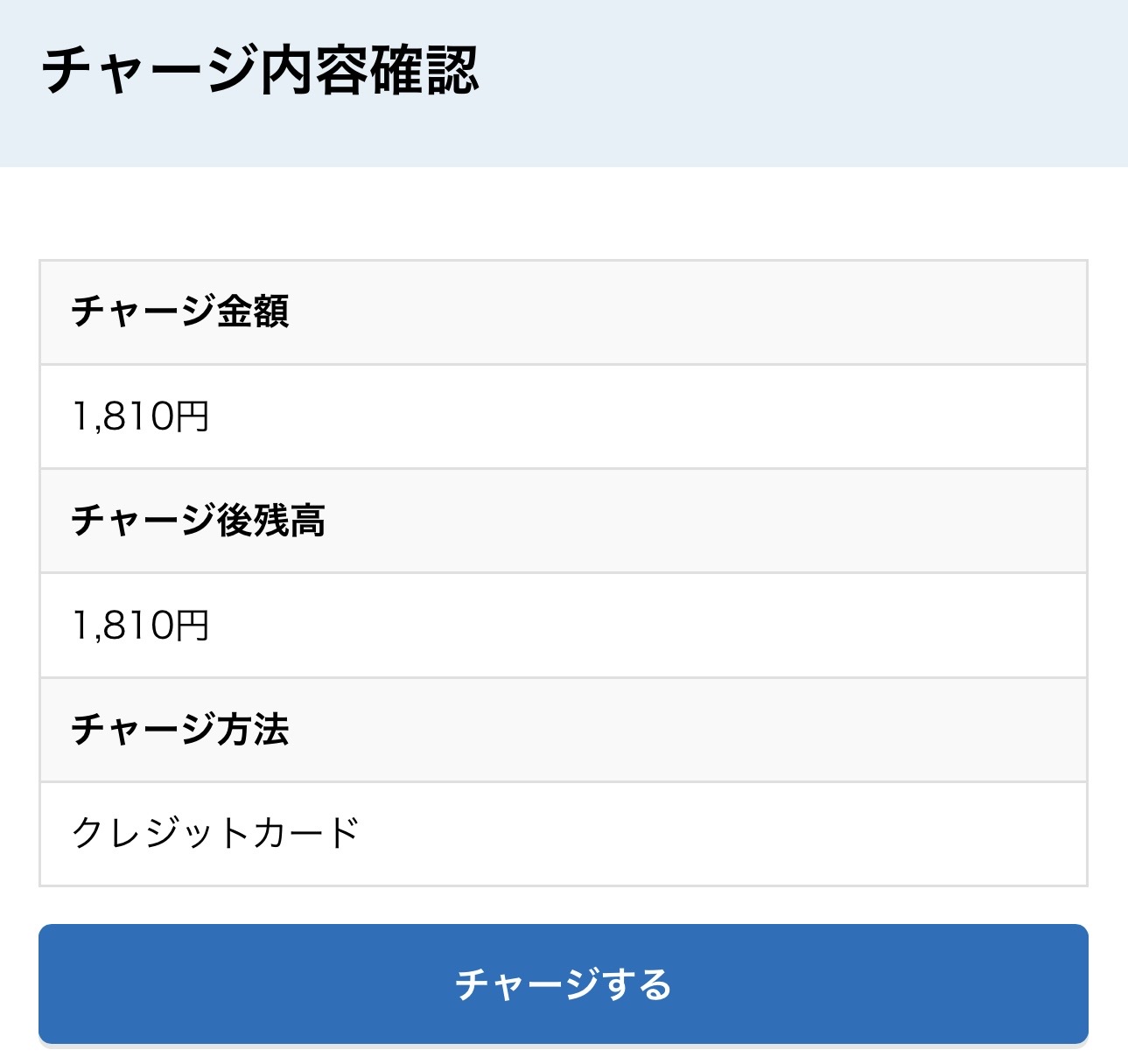Screen dimensions: 1128x1064
Task: Click the チャージ内容確認 page heading
Action: pos(260,71)
